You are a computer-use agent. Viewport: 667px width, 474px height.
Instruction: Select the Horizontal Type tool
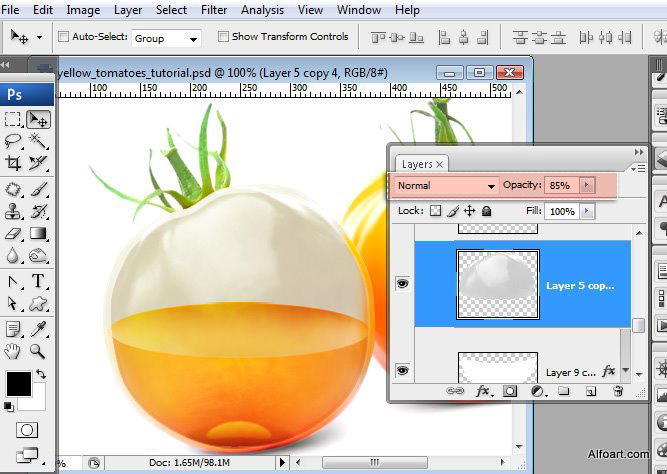pyautogui.click(x=39, y=281)
